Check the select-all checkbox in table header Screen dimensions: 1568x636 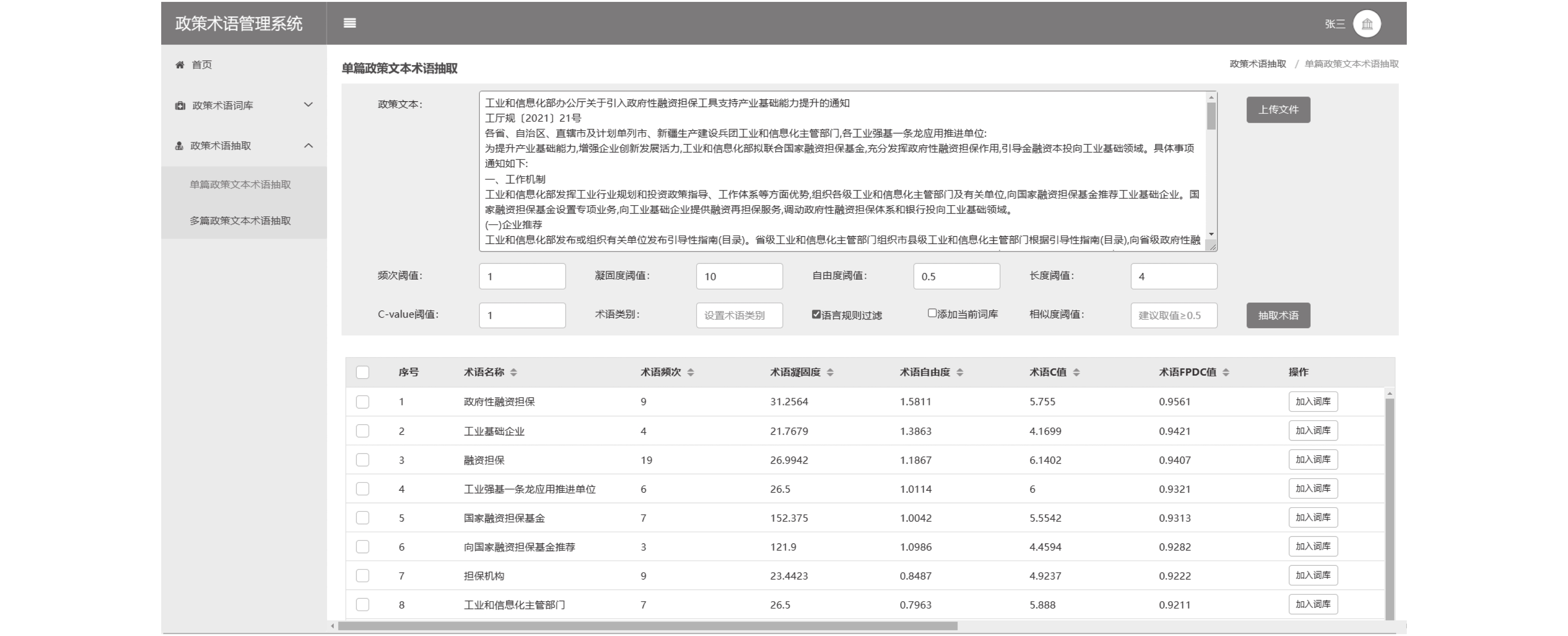pyautogui.click(x=362, y=372)
